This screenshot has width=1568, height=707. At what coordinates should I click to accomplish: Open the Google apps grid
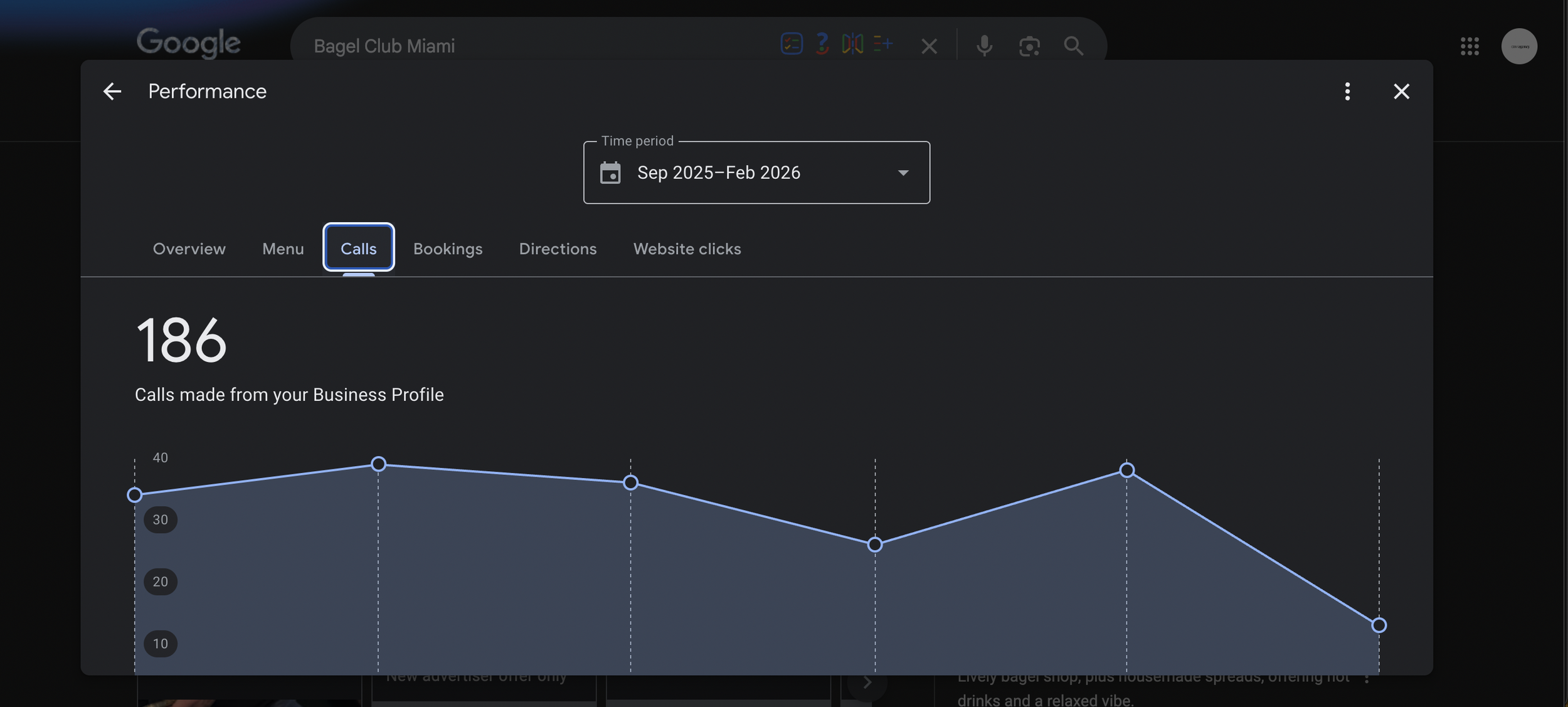(x=1470, y=46)
